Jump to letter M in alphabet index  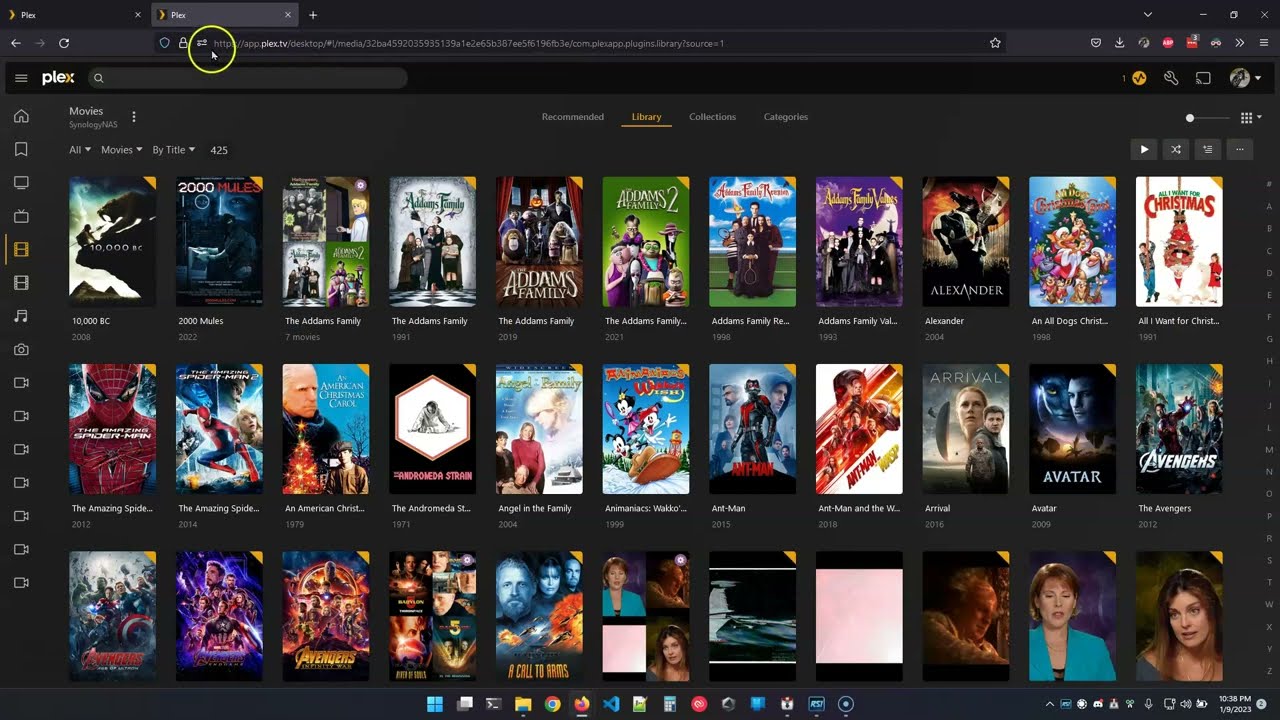pyautogui.click(x=1269, y=450)
